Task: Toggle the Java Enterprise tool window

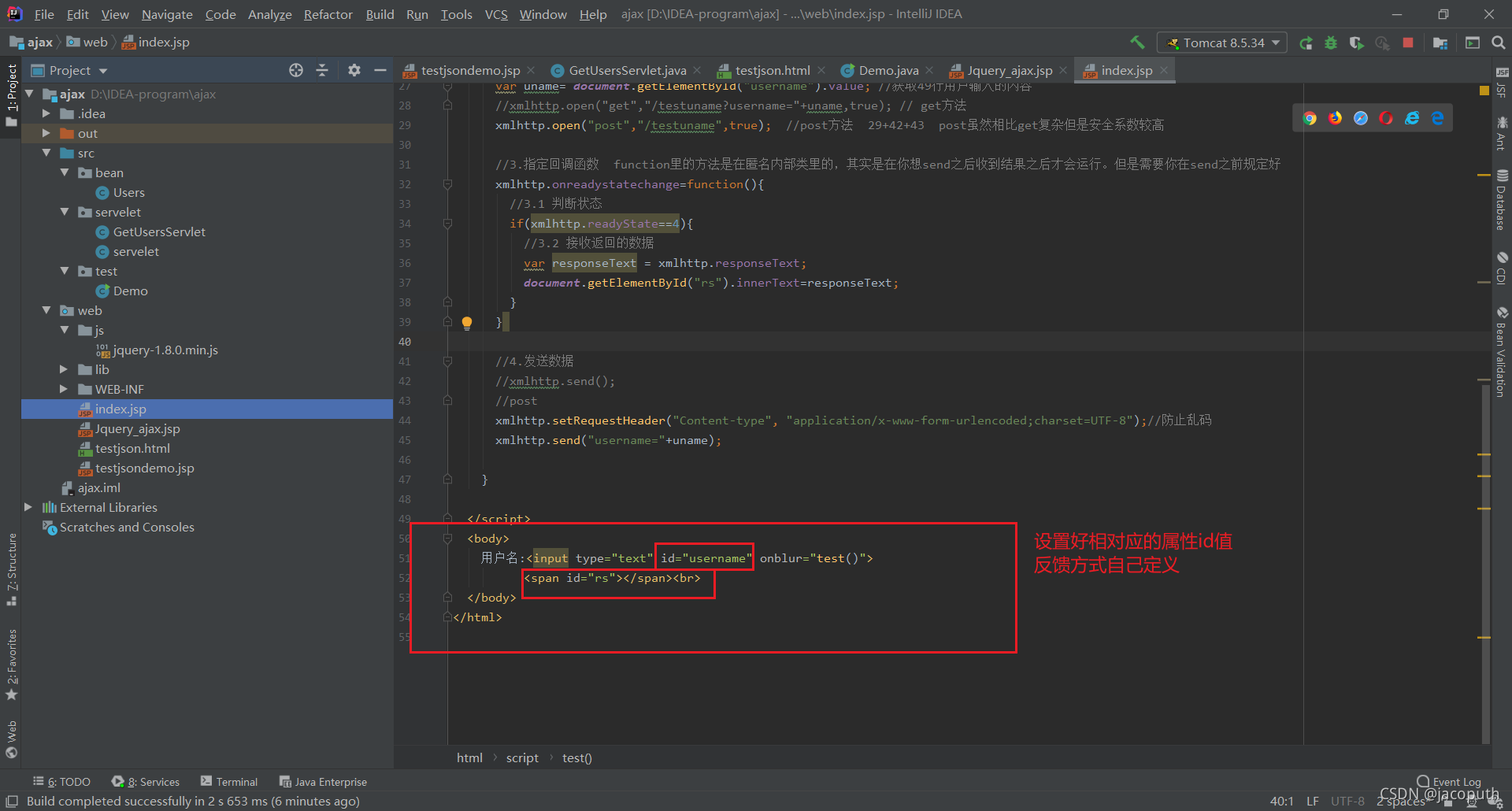Action: 324,782
